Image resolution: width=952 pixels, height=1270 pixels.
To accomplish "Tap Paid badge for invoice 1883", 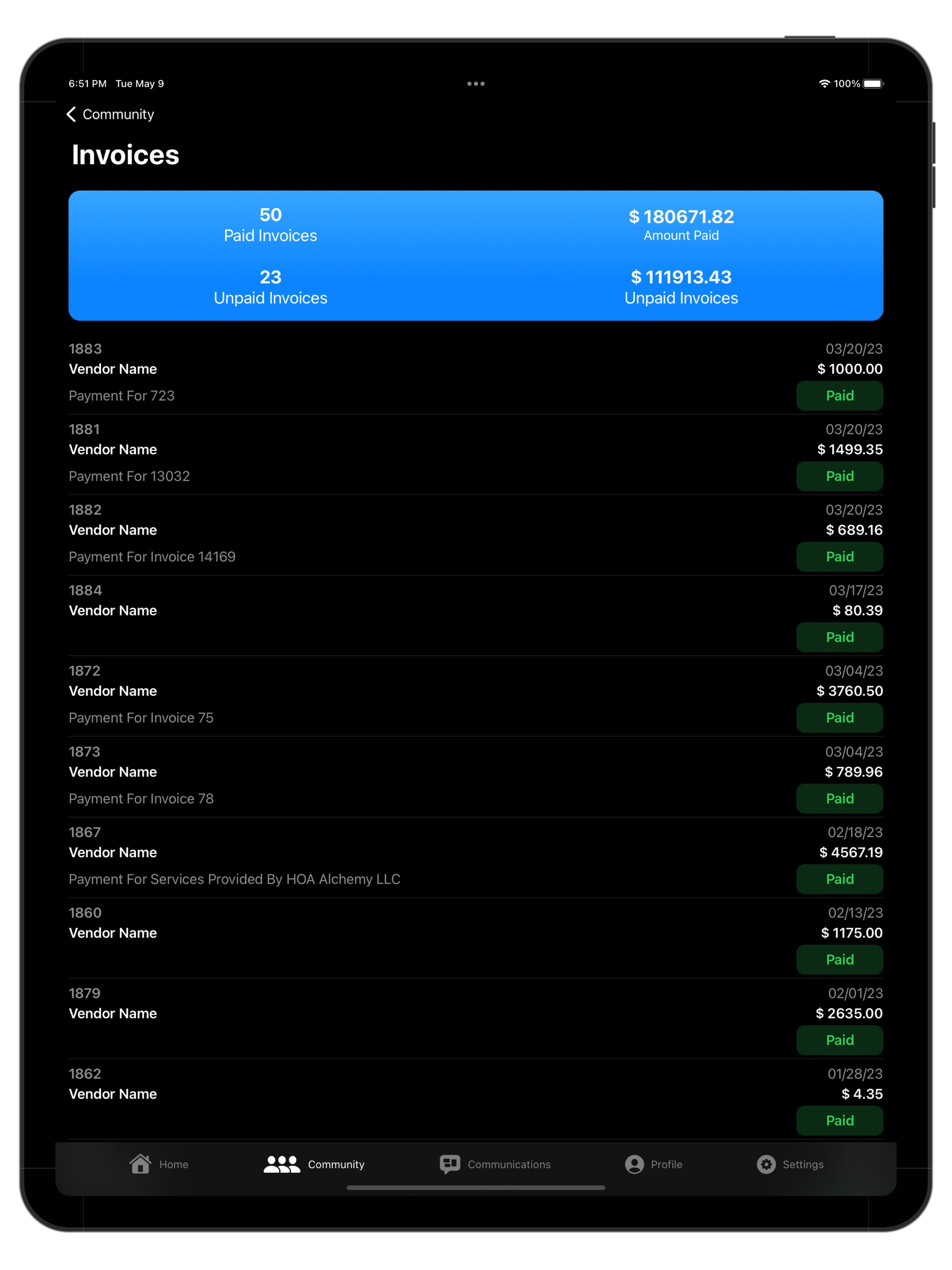I will [840, 396].
